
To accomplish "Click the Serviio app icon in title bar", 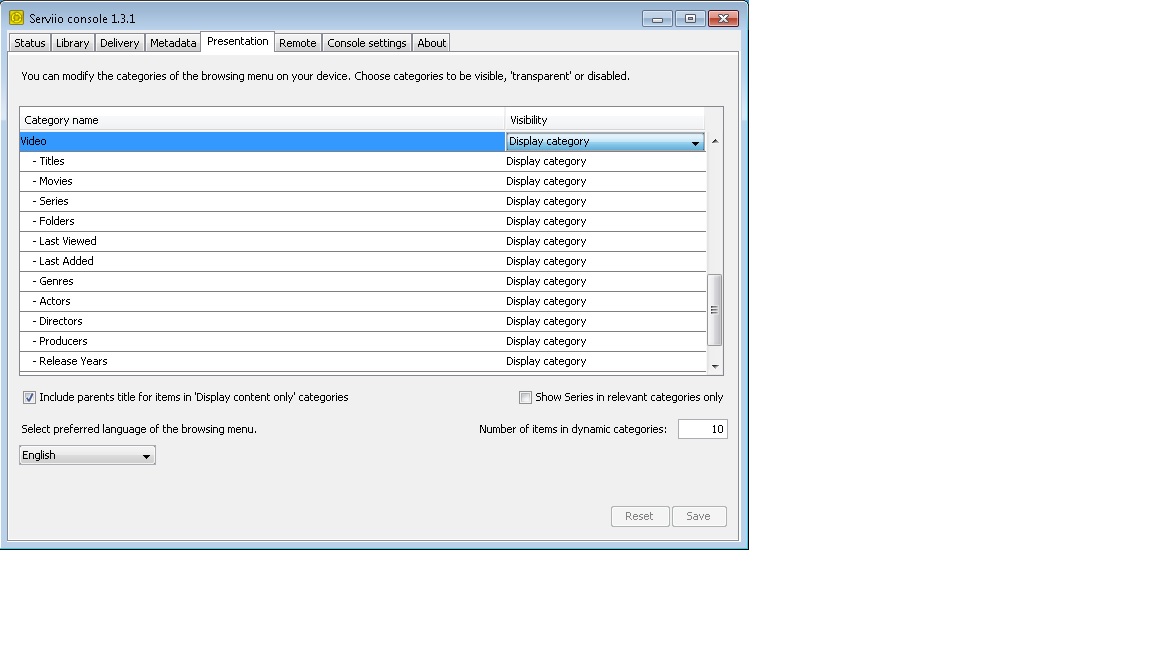I will click(16, 18).
